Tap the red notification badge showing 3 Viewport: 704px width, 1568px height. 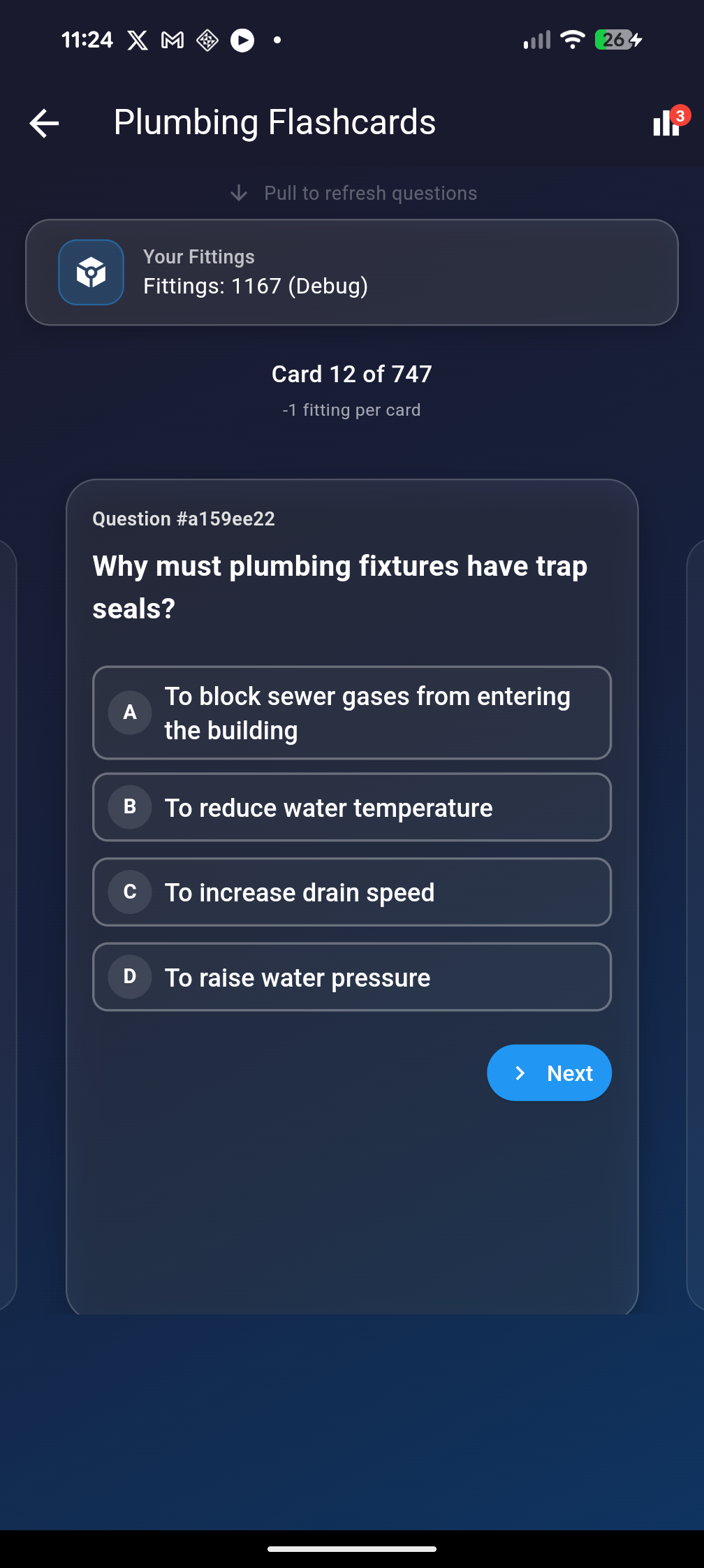coord(680,115)
